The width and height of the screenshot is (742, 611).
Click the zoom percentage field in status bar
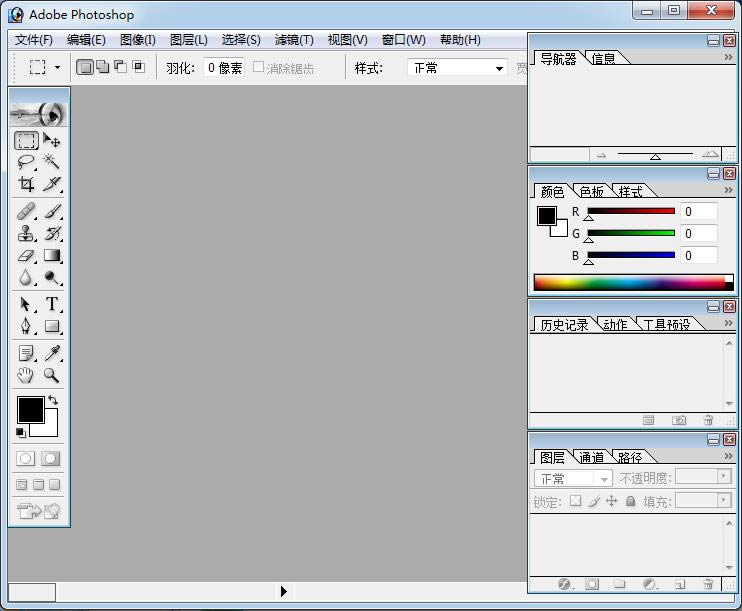point(32,592)
